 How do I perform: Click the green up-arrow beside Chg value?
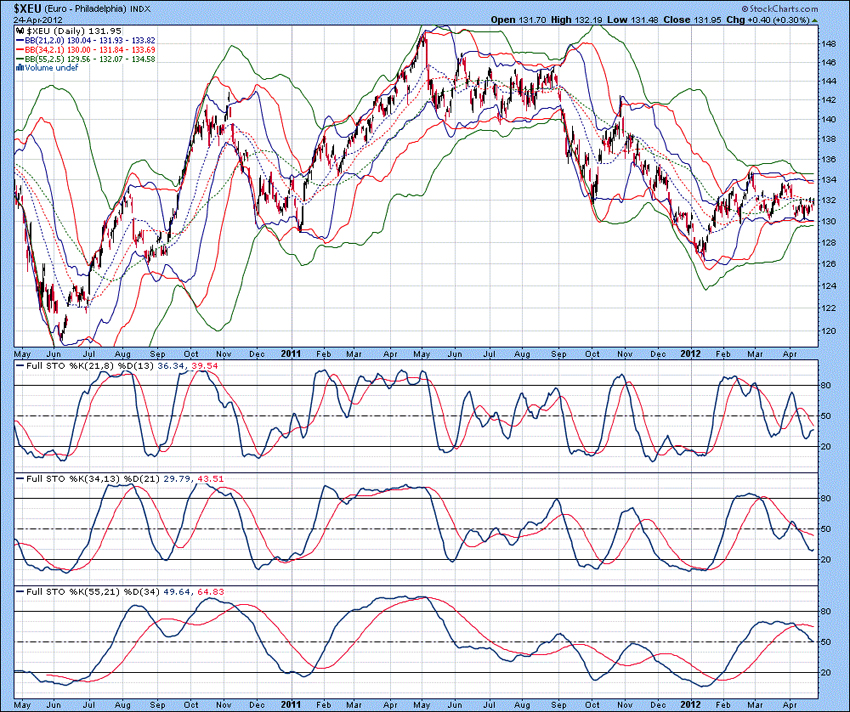[814, 20]
